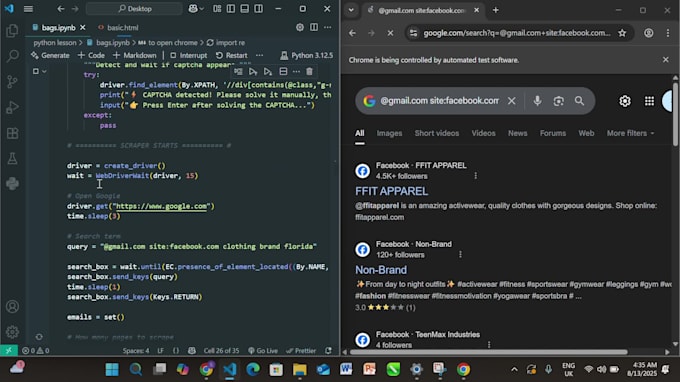Execute cell and below icon
Image resolution: width=680 pixels, height=382 pixels.
[x=268, y=72]
